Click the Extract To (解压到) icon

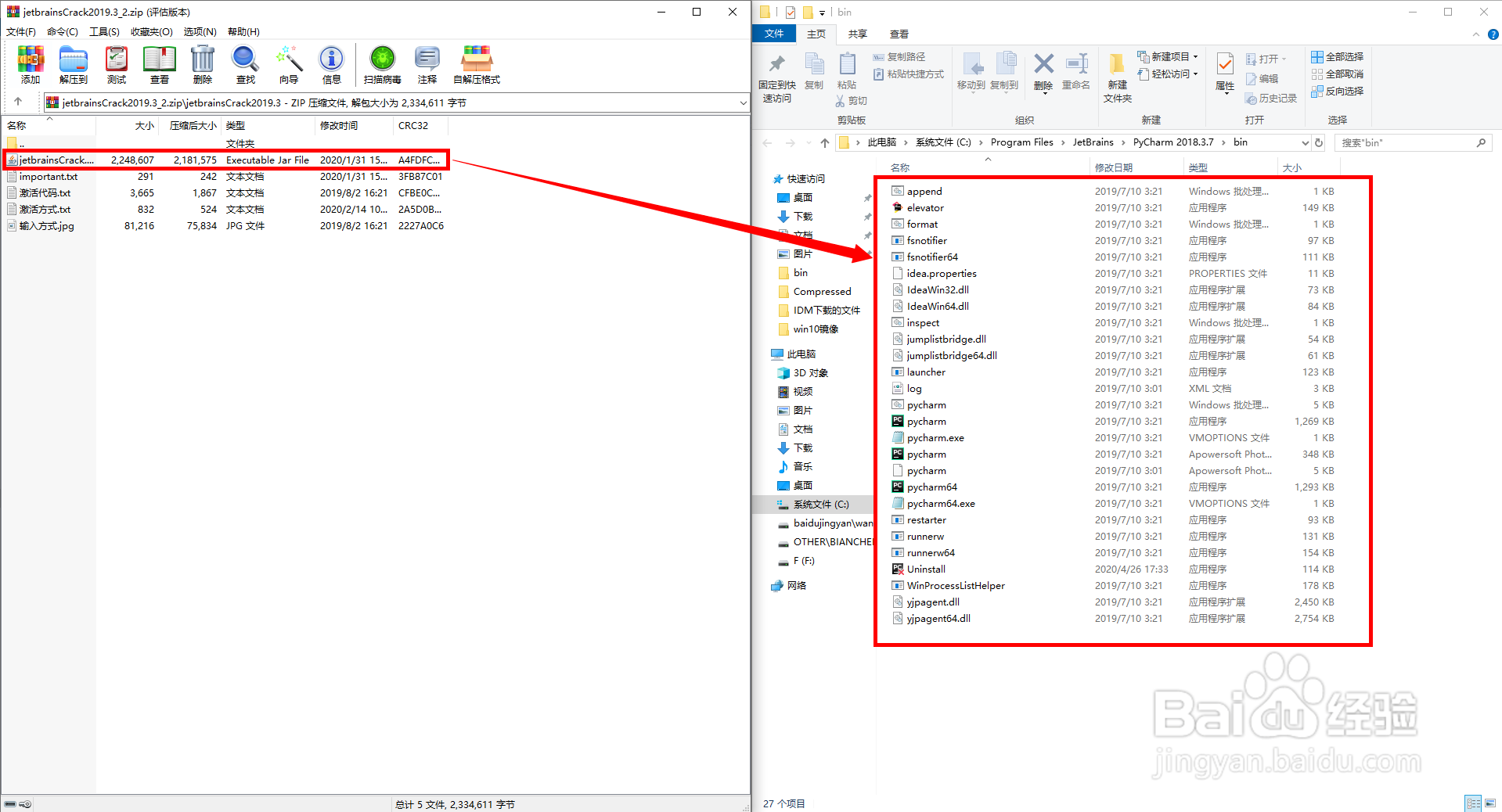pyautogui.click(x=73, y=64)
